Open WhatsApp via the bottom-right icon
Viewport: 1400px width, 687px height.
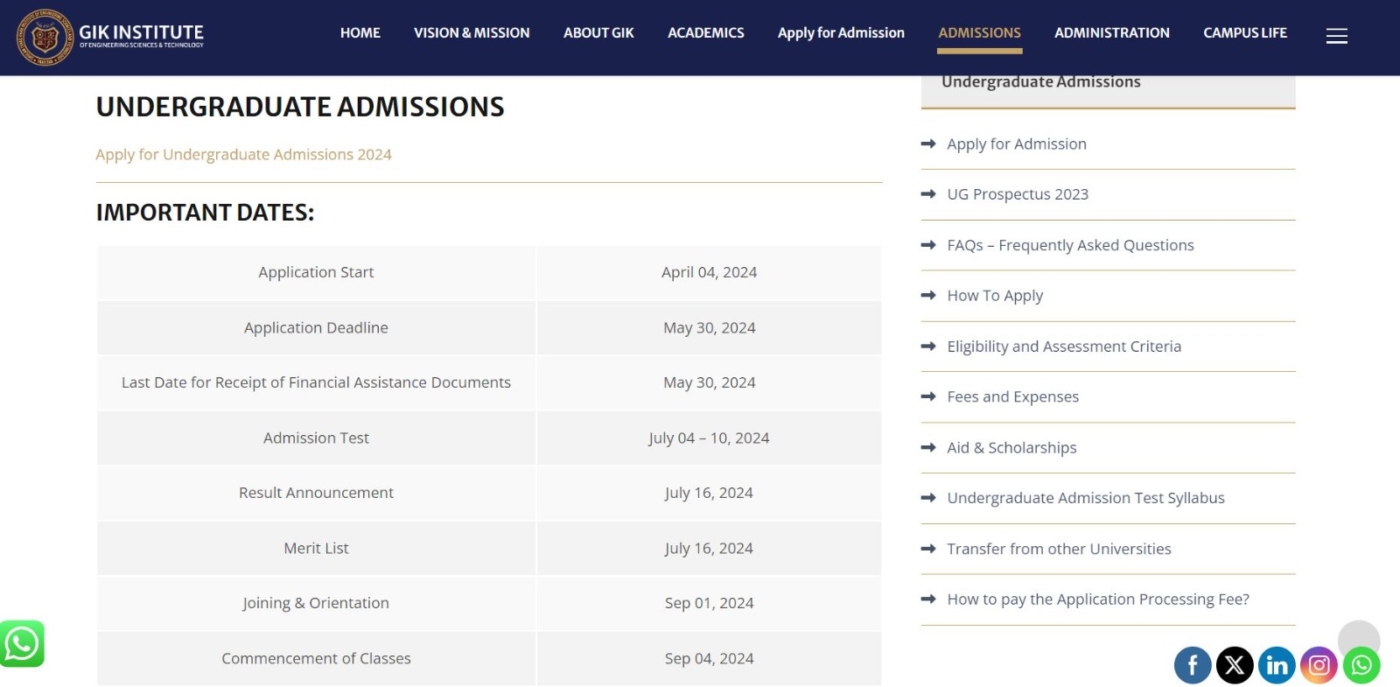[x=1360, y=664]
